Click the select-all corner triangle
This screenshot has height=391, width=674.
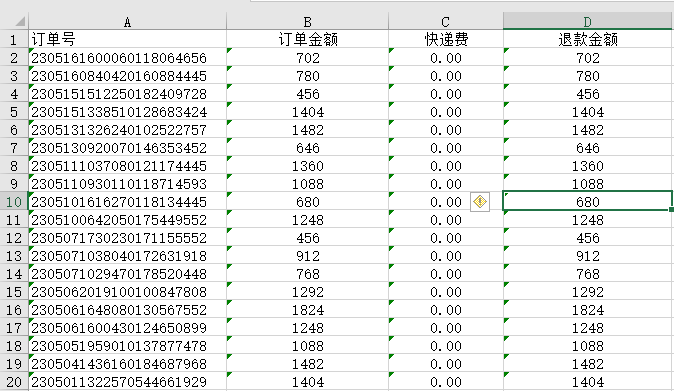20,21
